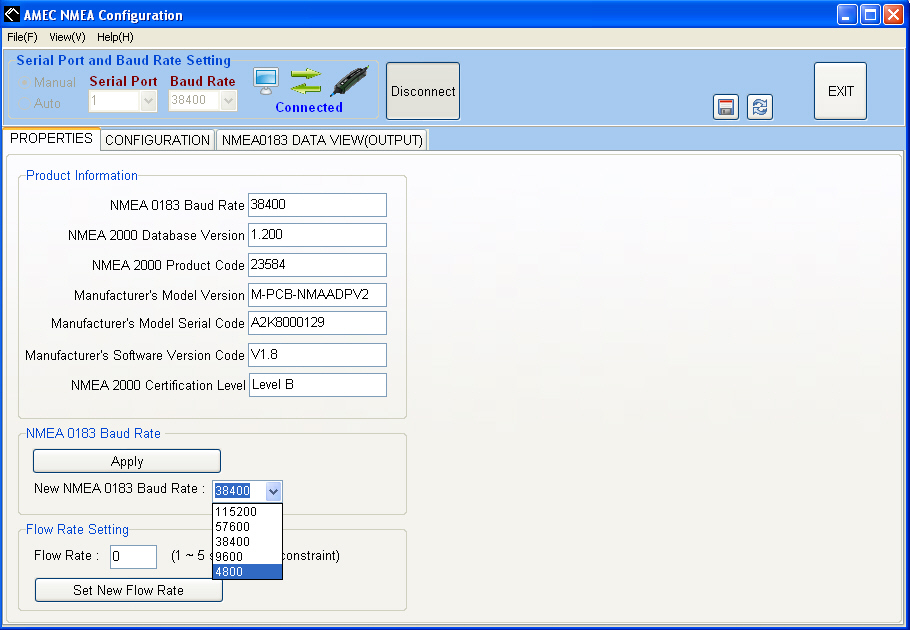This screenshot has height=630, width=910.
Task: Switch to the CONFIGURATION tab
Action: [x=157, y=140]
